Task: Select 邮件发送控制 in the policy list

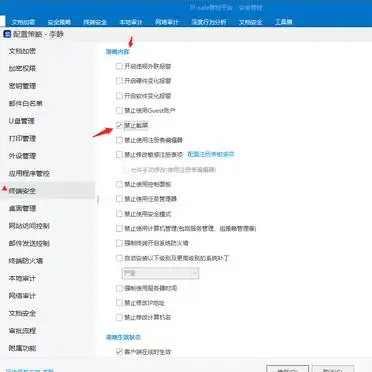Action: tap(29, 243)
